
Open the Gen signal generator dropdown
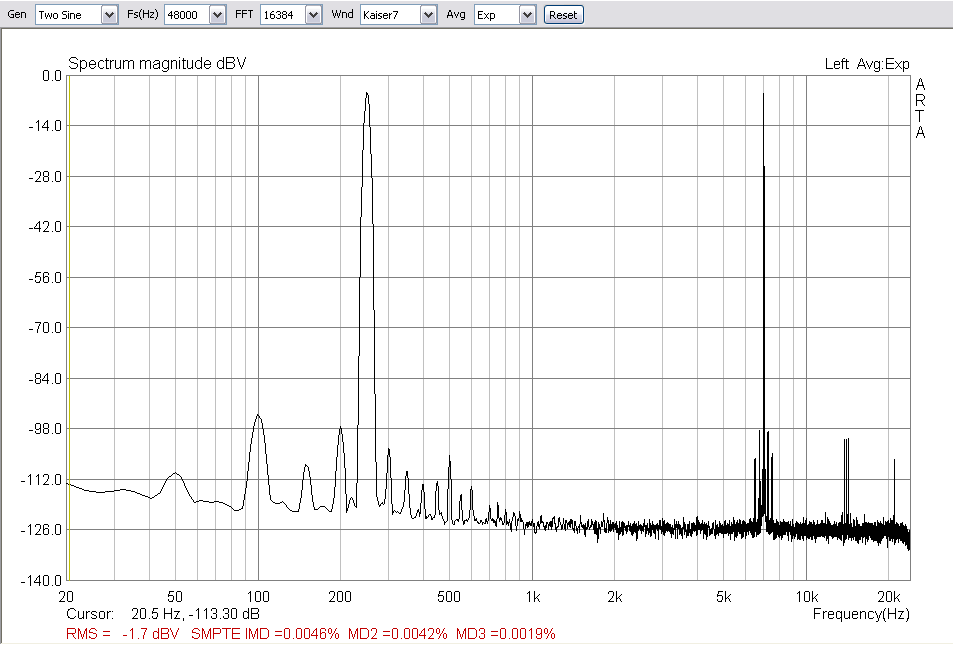pos(109,15)
